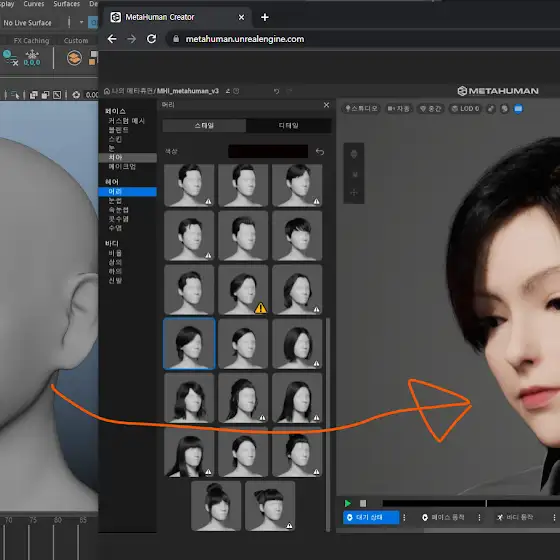
Task: Select 하의 in the body sidebar
Action: click(115, 271)
